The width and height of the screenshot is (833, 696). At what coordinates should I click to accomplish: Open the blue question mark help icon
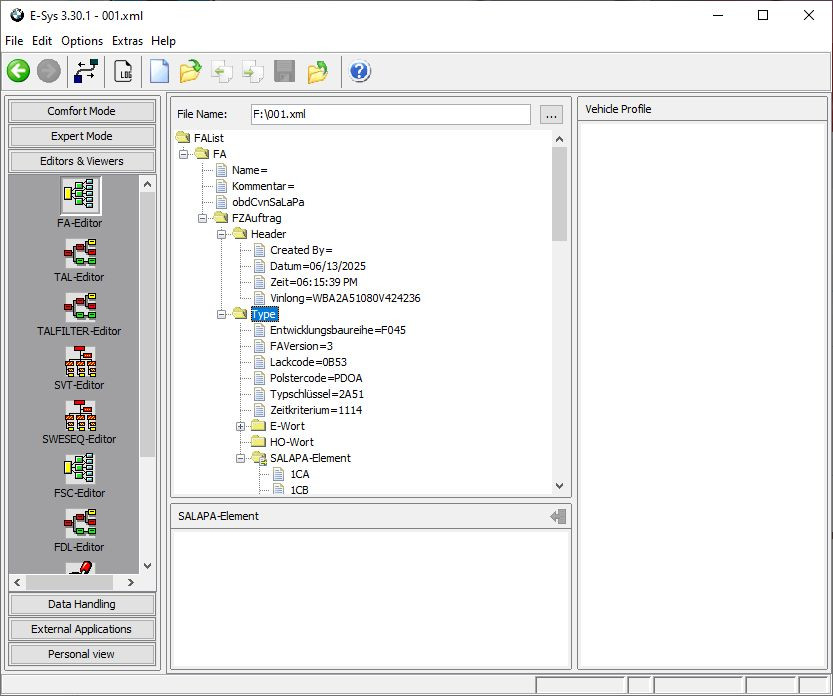click(360, 71)
